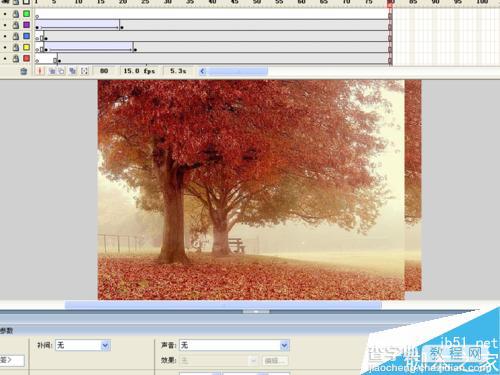Screen dimensions: 500x375
Task: Click the lock icon on the purple layer
Action: click(16, 25)
